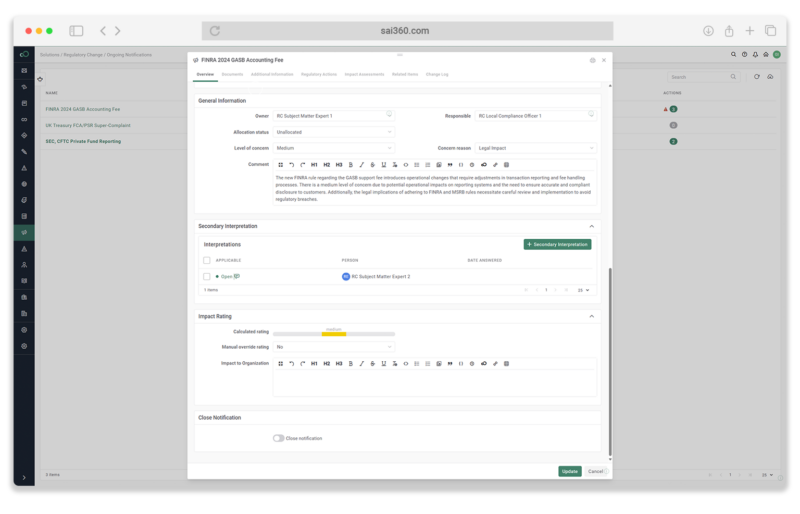Click the dialog vertical scrollbar
The image size is (800, 514).
pyautogui.click(x=610, y=361)
